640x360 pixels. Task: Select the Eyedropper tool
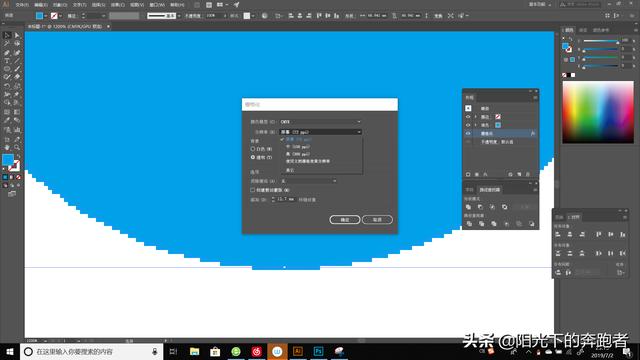[7, 120]
